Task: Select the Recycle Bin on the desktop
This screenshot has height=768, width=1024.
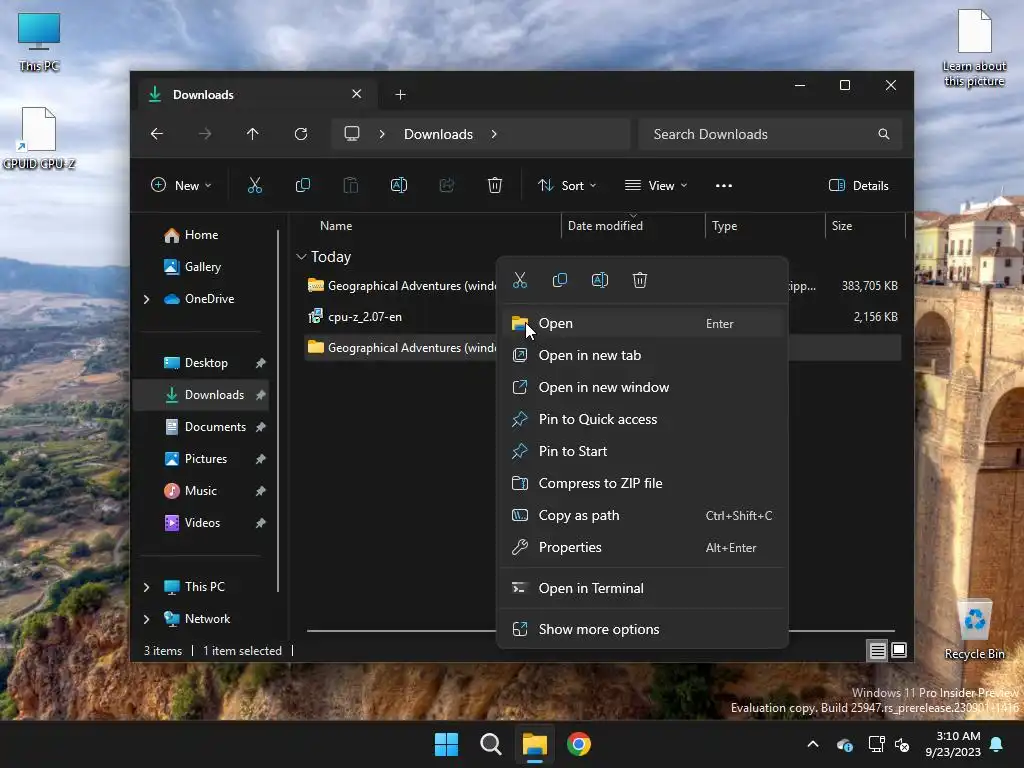Action: (974, 629)
